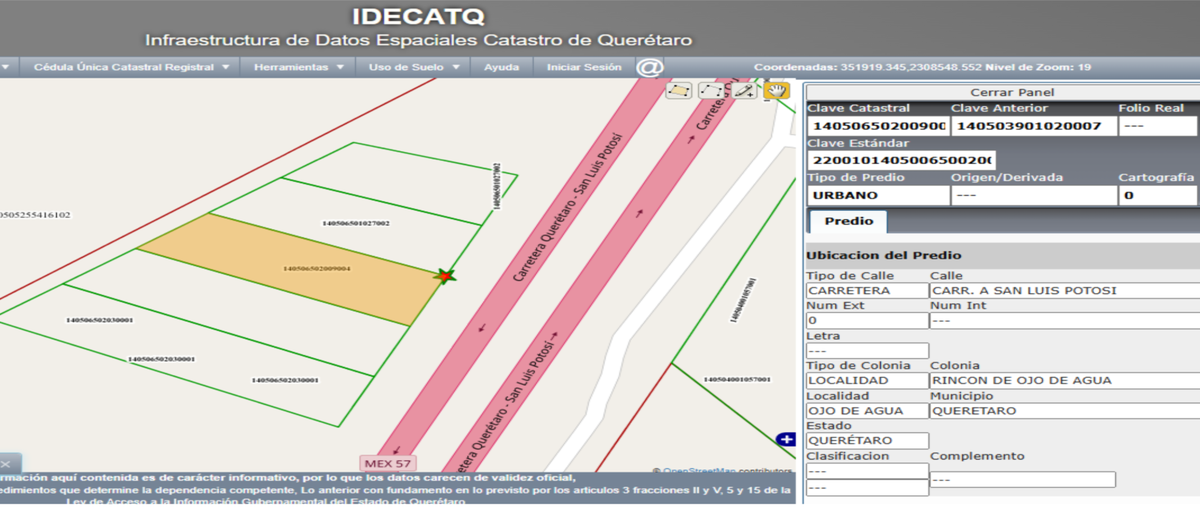Click the Num Ext field

tap(867, 321)
